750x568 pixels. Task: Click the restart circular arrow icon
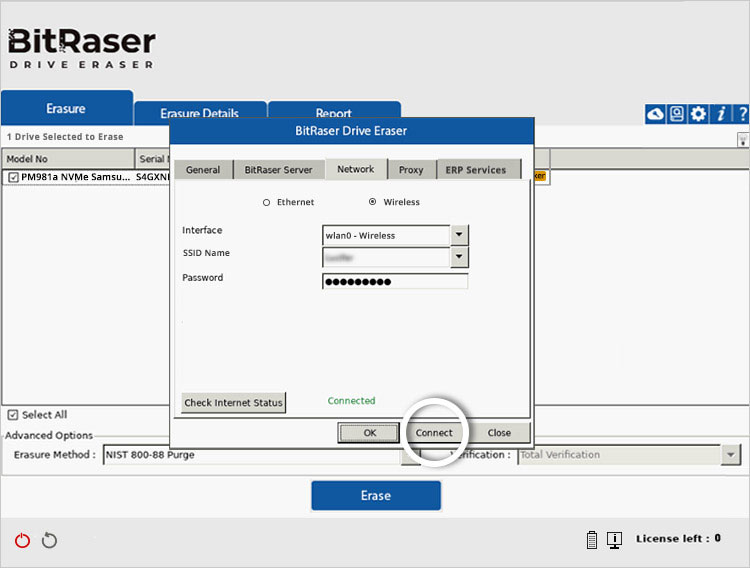(x=49, y=541)
